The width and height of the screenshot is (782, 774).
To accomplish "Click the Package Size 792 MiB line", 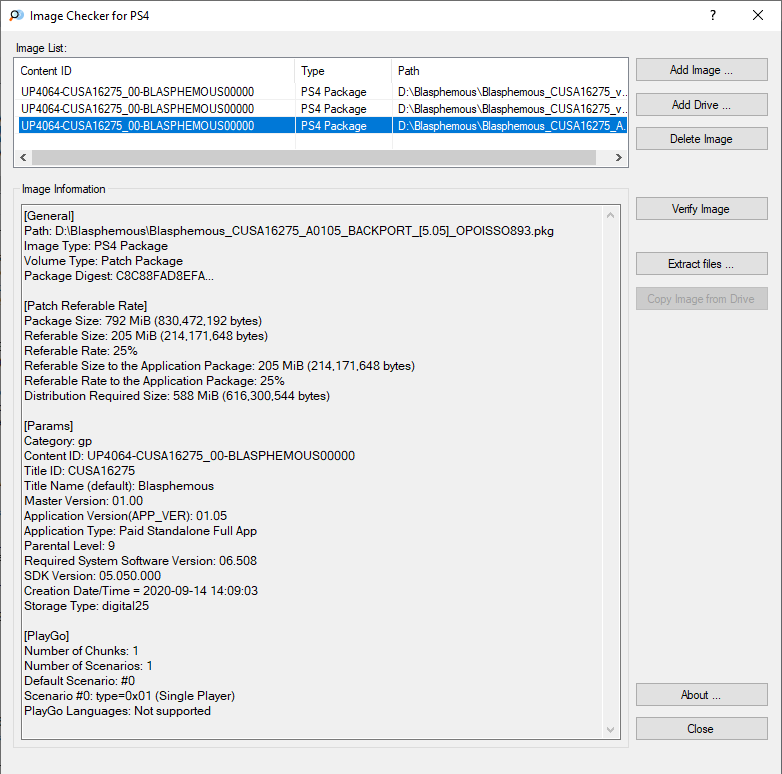I will [x=143, y=321].
